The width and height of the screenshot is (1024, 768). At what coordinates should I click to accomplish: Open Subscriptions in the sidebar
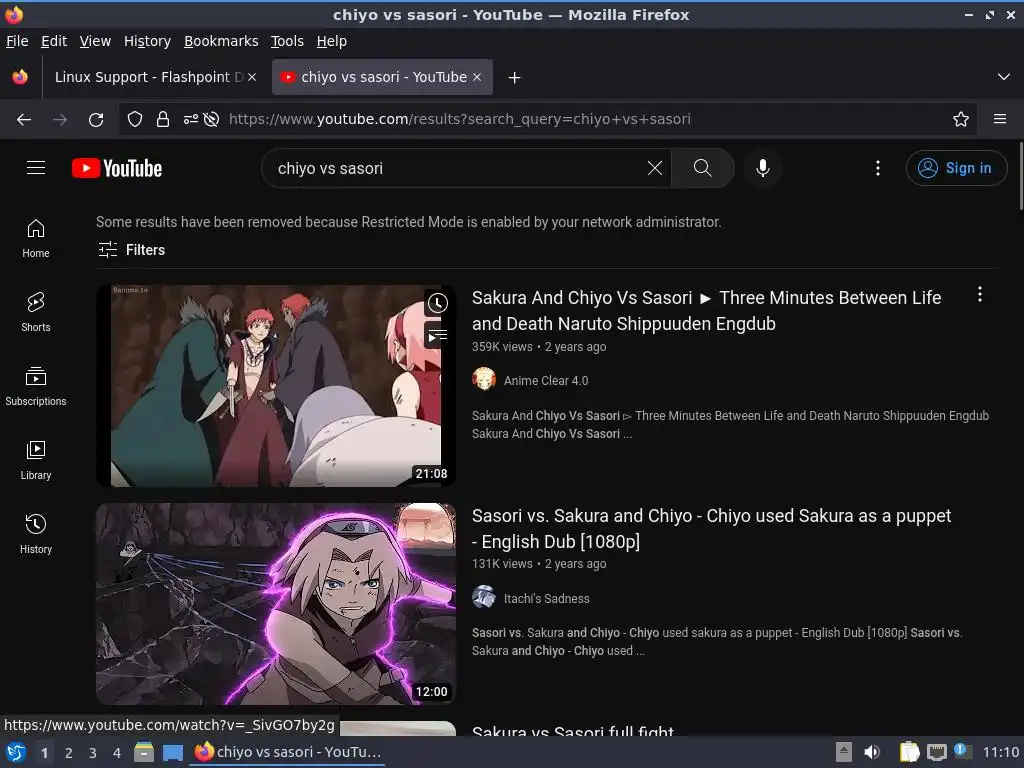tap(36, 387)
